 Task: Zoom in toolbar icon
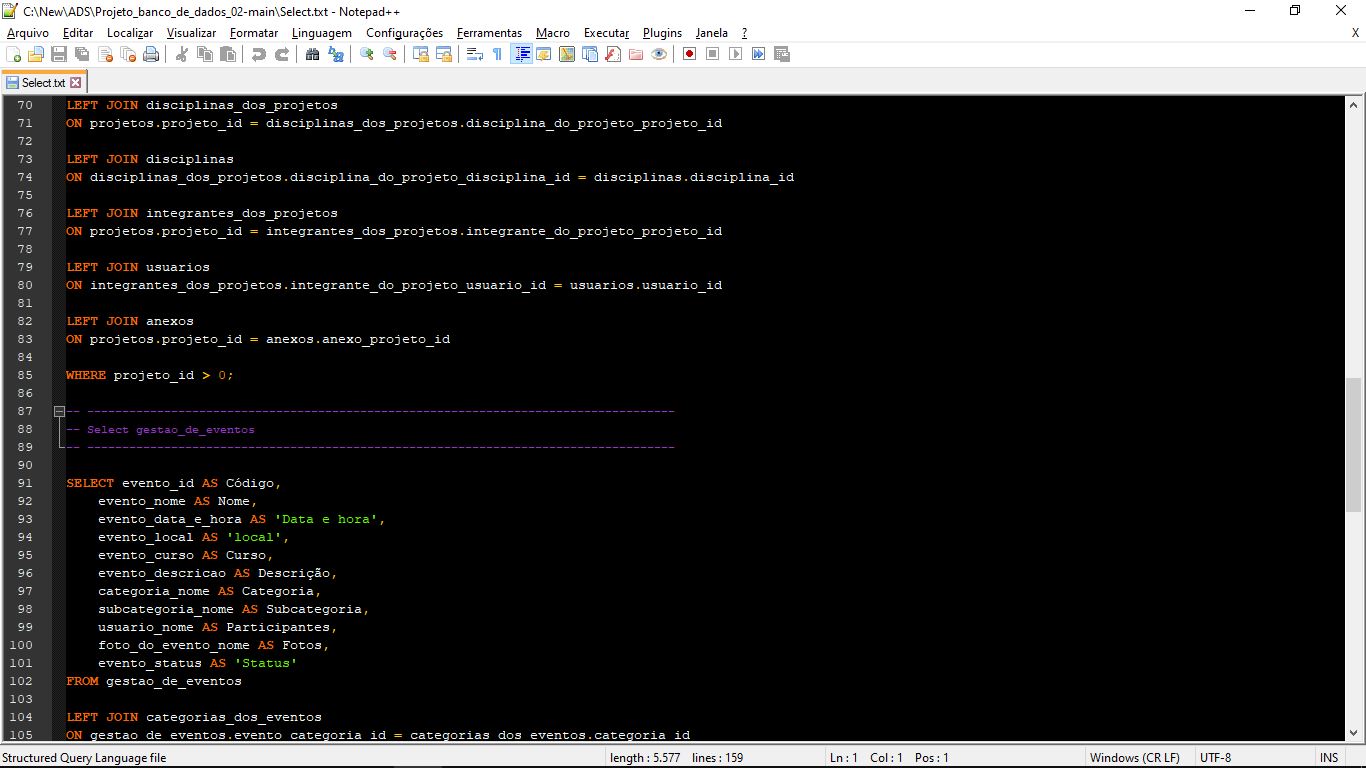(x=367, y=54)
